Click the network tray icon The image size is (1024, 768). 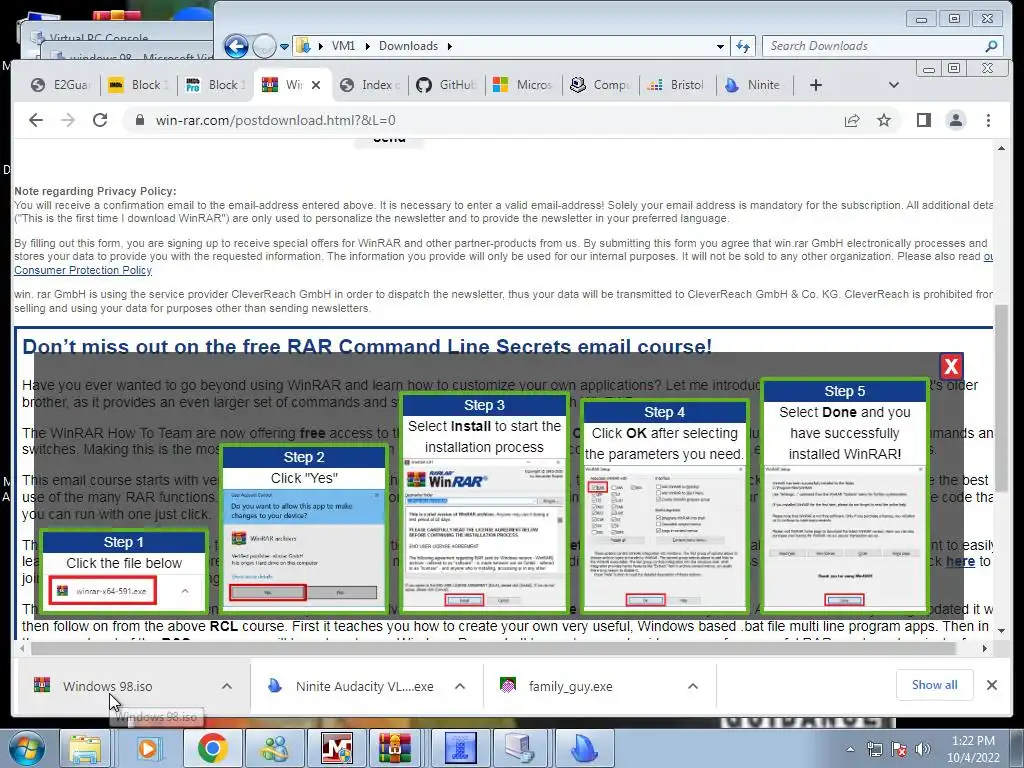874,749
